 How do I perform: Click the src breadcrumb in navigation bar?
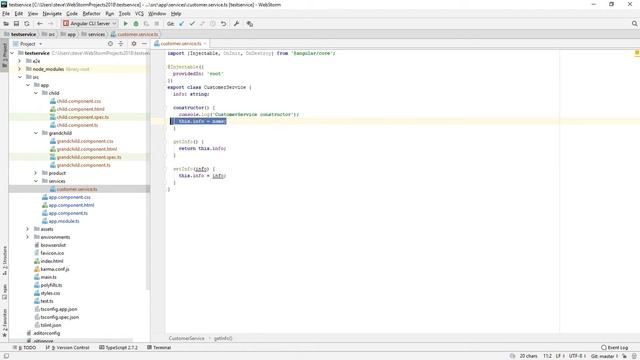(49, 34)
